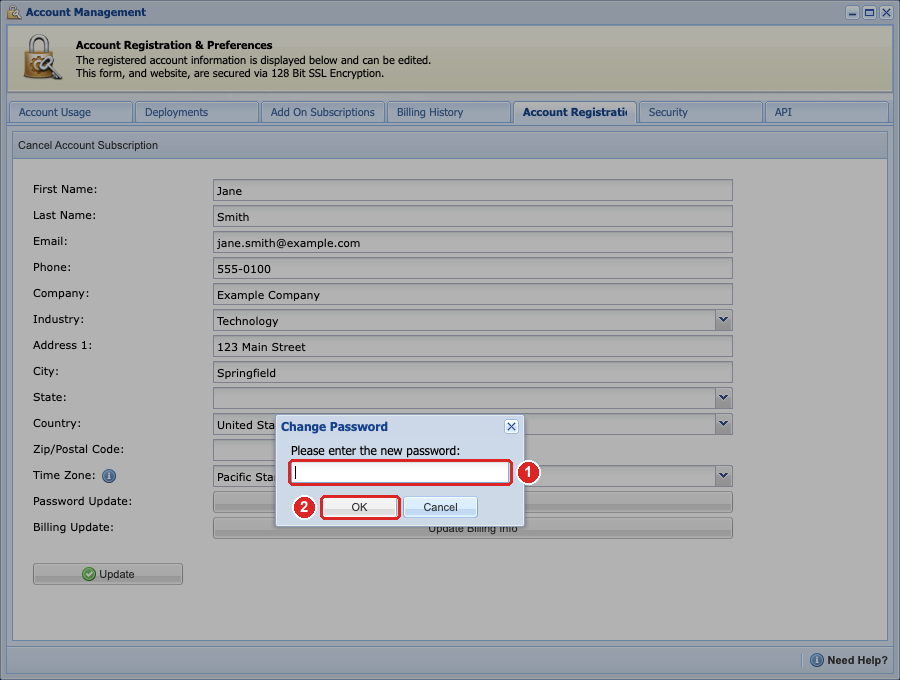900x680 pixels.
Task: Click the Time Zone info icon
Action: (x=108, y=476)
